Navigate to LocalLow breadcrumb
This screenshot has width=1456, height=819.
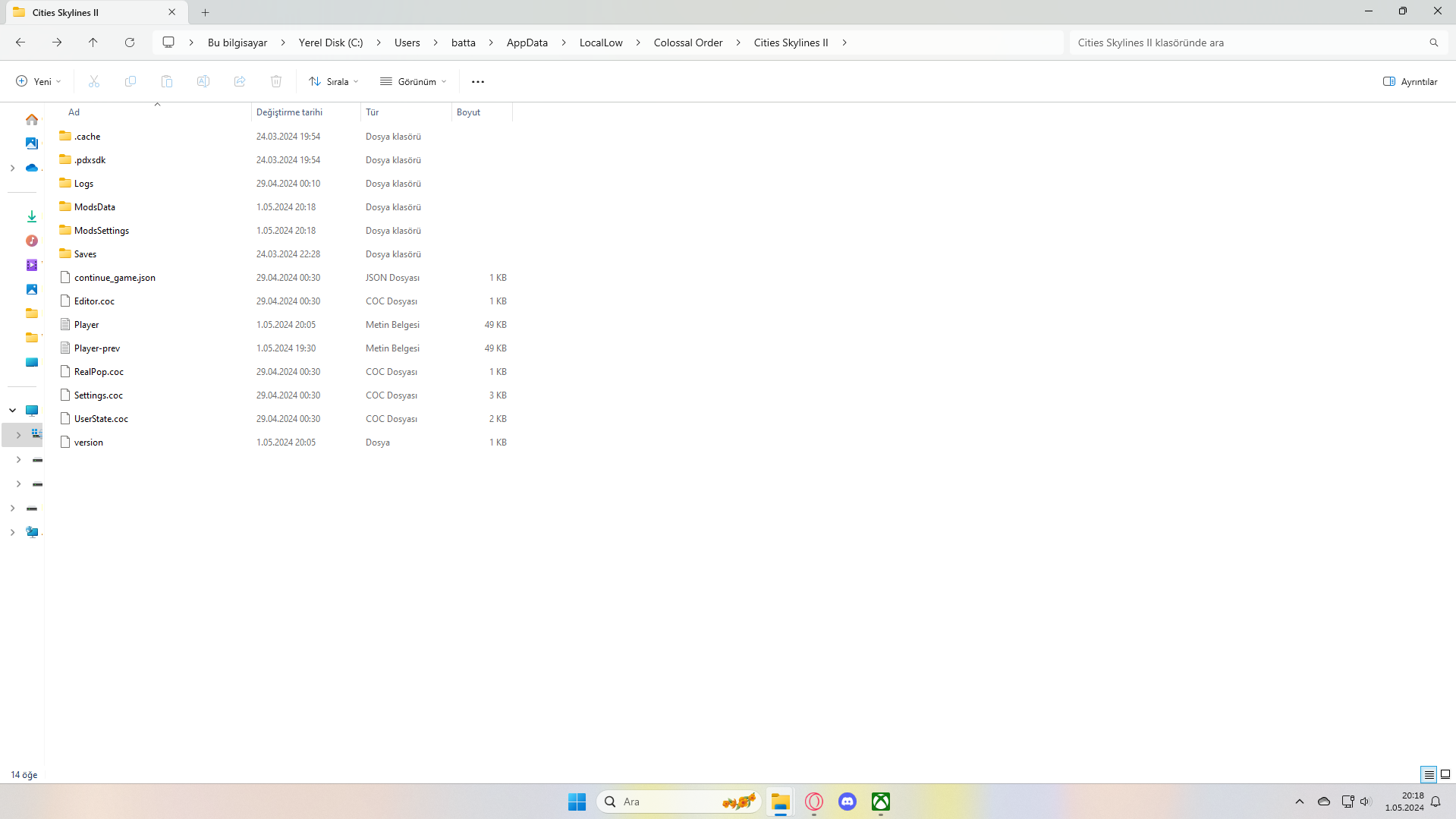(x=601, y=43)
